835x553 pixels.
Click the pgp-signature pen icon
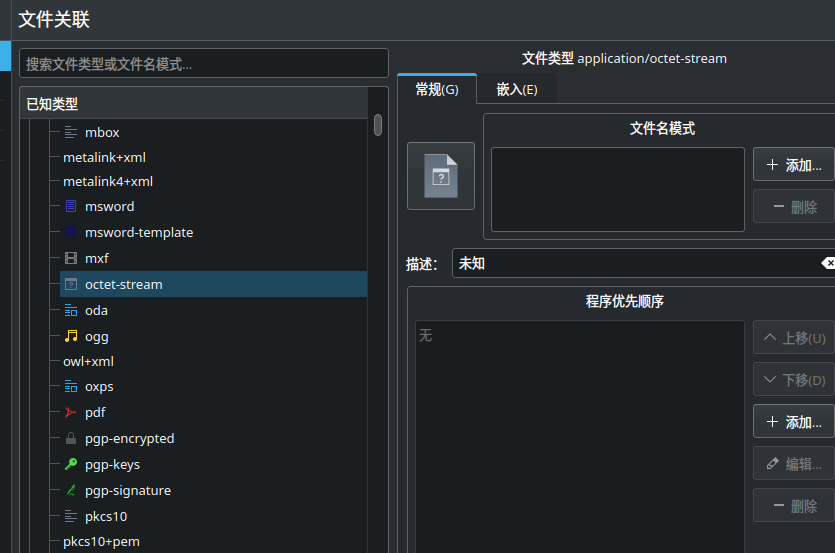click(71, 490)
